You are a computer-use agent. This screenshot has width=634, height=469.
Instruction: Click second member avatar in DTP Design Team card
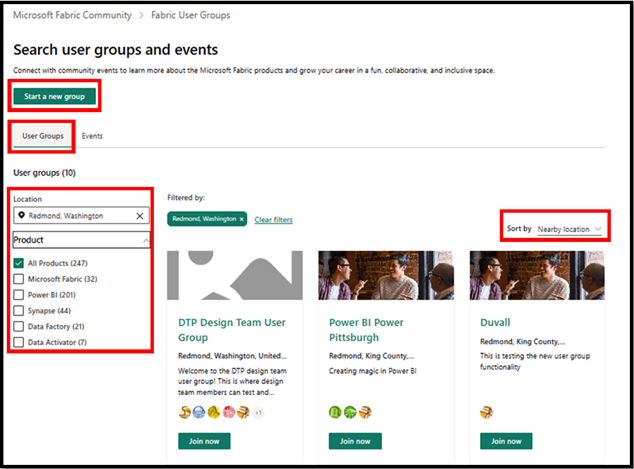pyautogui.click(x=199, y=412)
